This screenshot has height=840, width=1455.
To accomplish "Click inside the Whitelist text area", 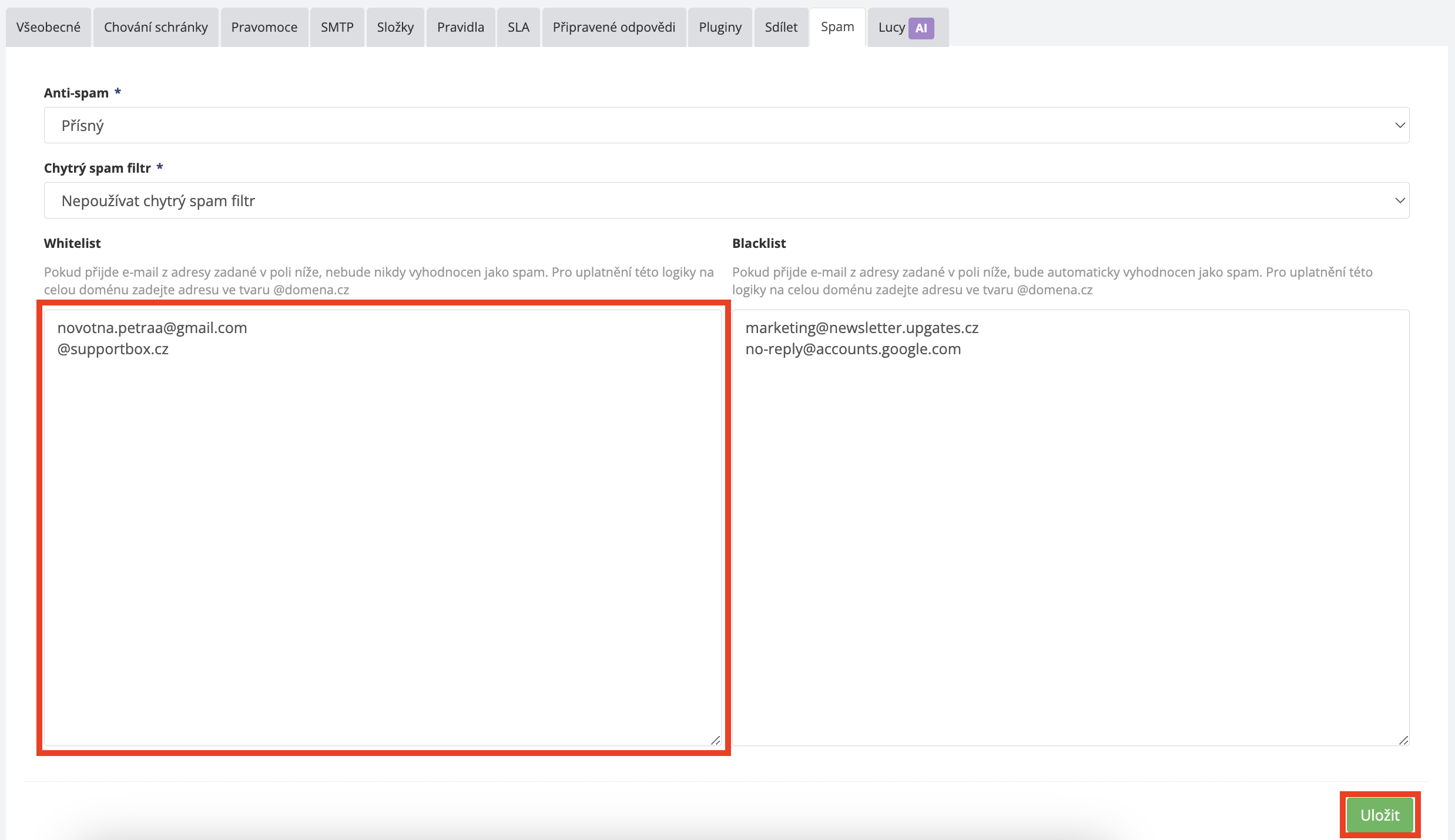I will click(382, 529).
